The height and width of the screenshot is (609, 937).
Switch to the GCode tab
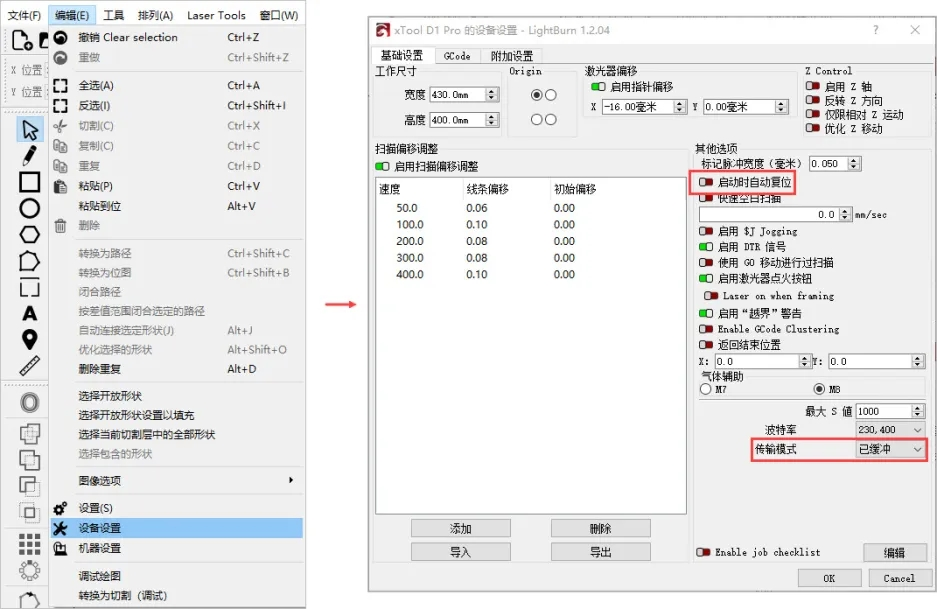457,56
